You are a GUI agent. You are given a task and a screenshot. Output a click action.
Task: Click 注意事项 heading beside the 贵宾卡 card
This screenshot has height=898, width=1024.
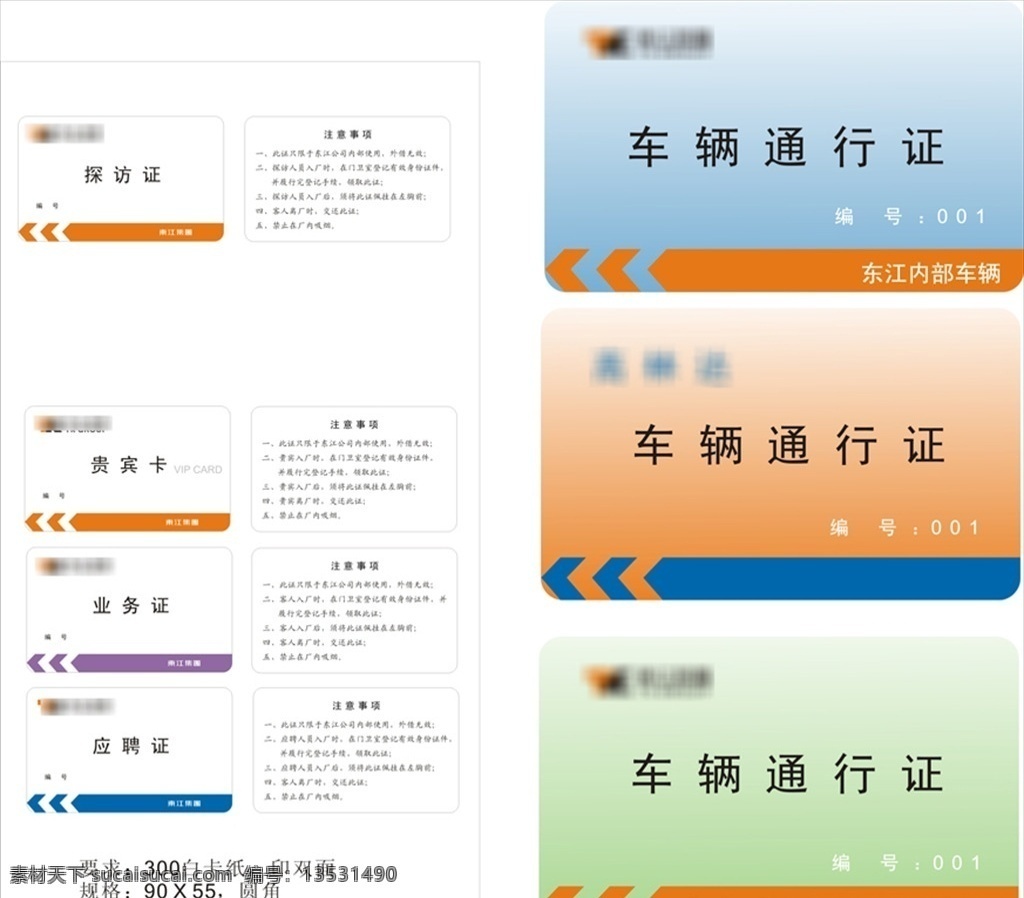(x=354, y=425)
